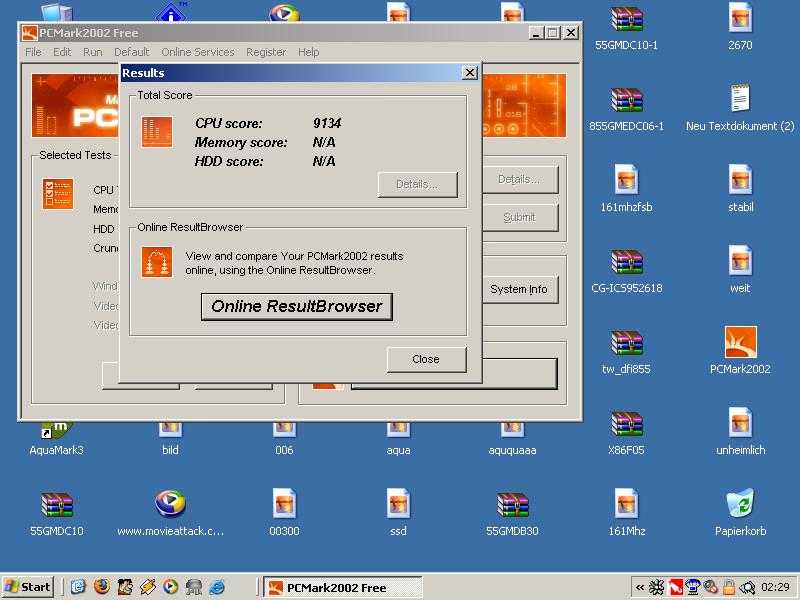Dismiss Results dialog via title bar X
The image size is (800, 600).
(x=469, y=73)
